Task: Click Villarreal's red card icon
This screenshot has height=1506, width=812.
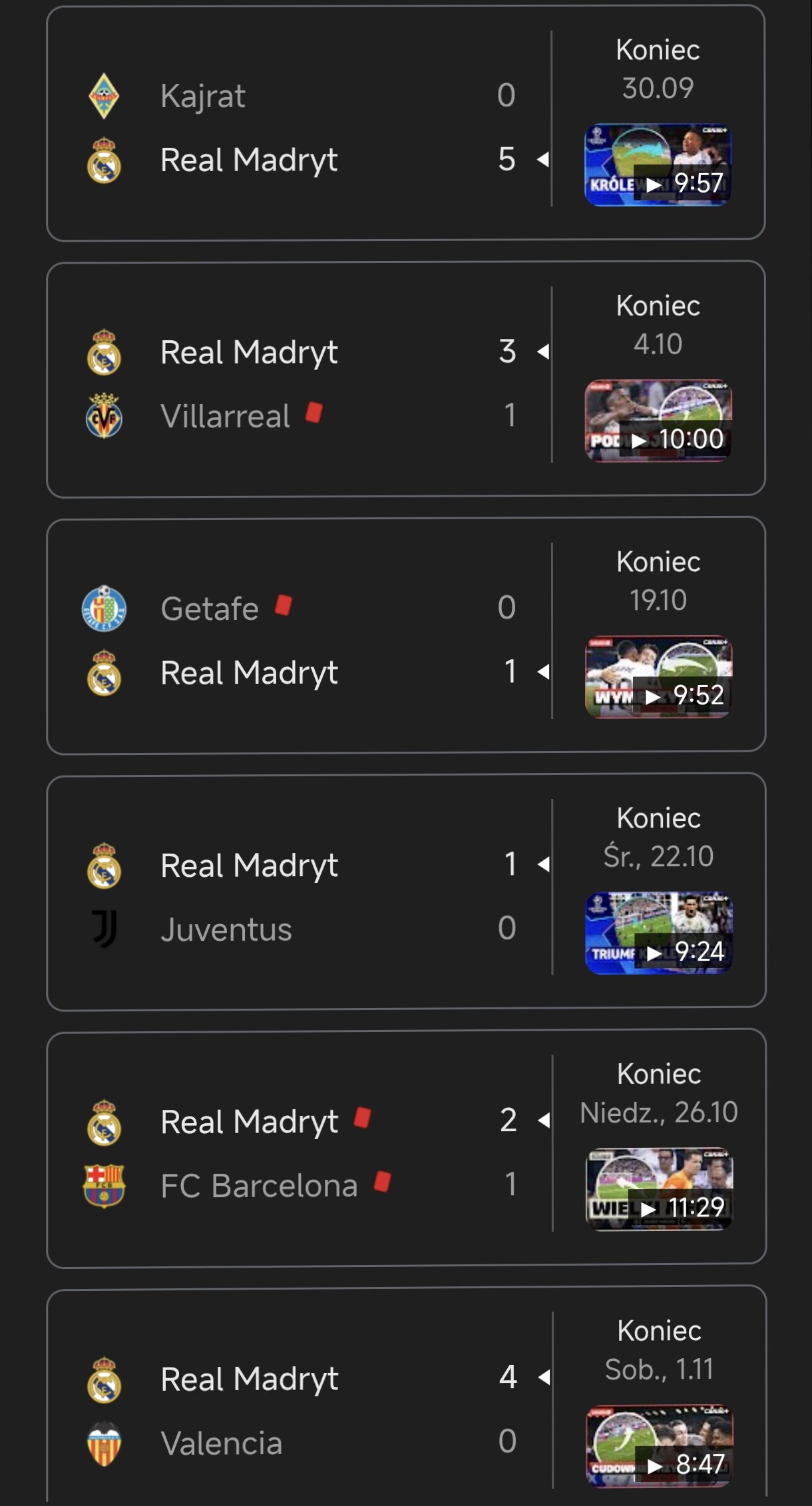Action: tap(314, 413)
